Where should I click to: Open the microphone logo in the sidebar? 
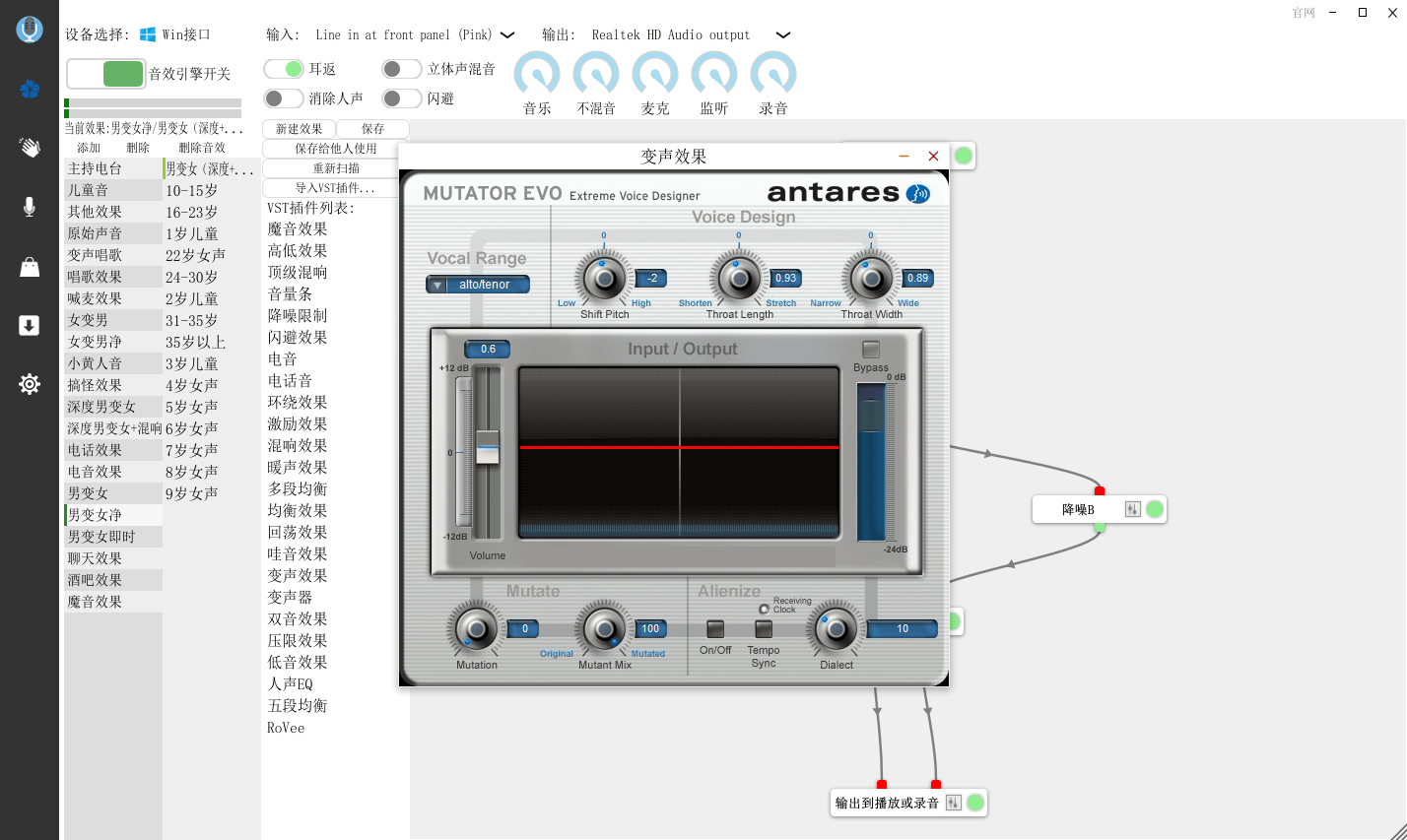tap(30, 30)
